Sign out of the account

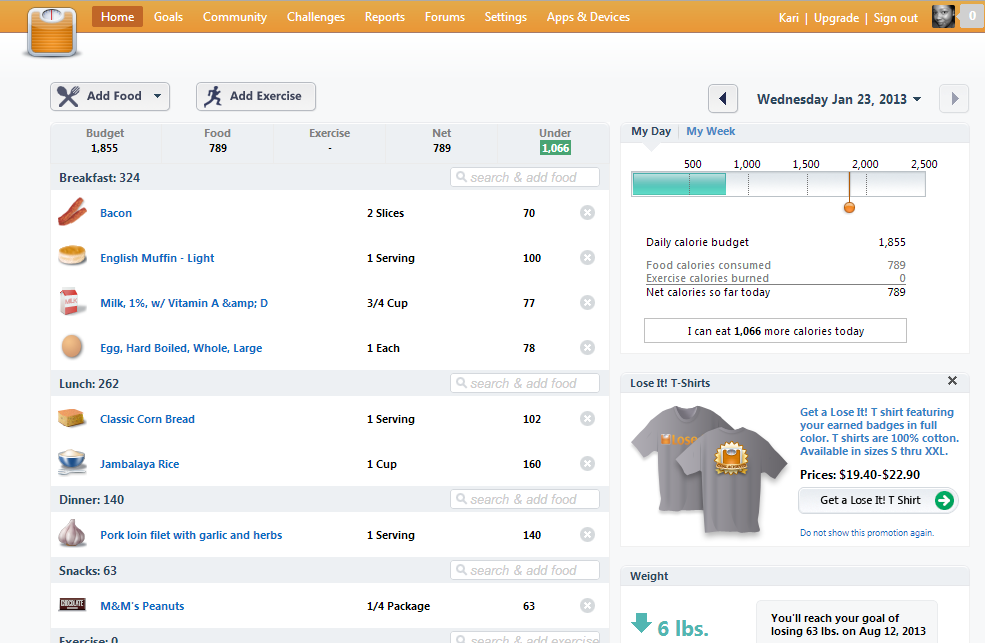[x=895, y=18]
